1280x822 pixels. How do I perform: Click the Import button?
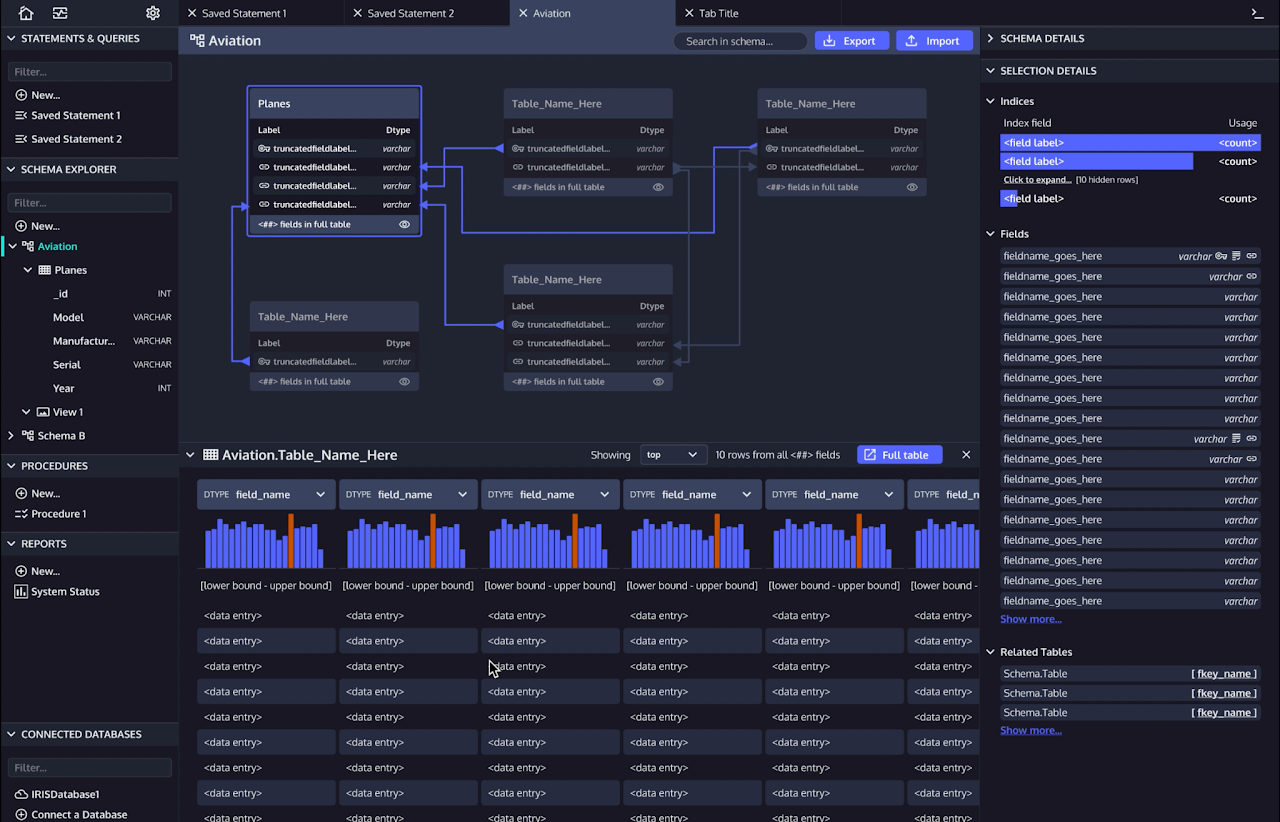click(934, 41)
